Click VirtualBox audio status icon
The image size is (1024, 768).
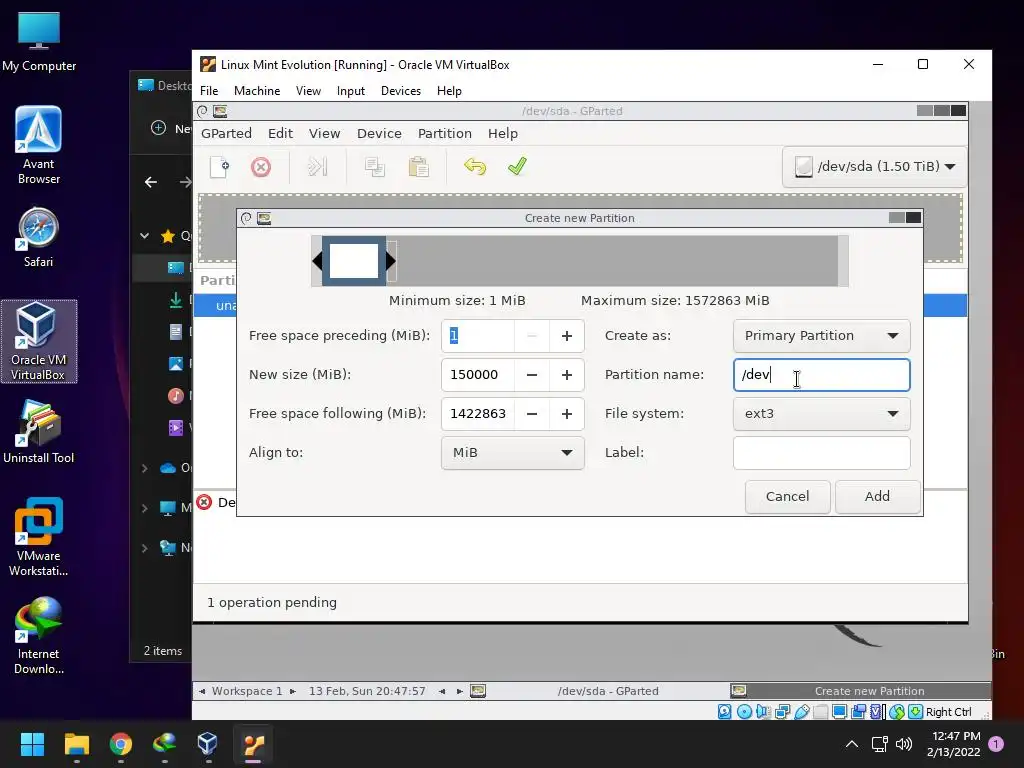[763, 712]
